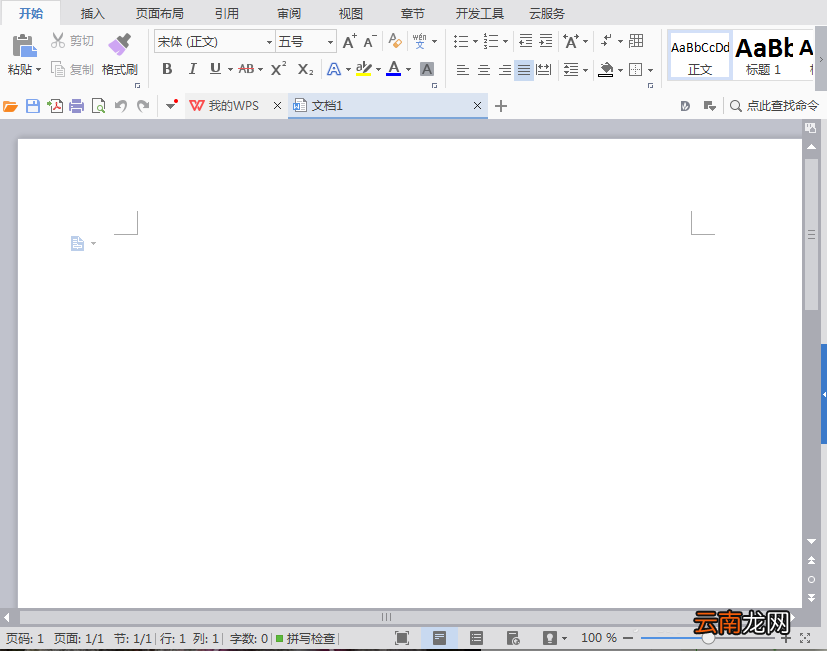
Task: Open the 审阅 ribbon tab
Action: (x=289, y=13)
